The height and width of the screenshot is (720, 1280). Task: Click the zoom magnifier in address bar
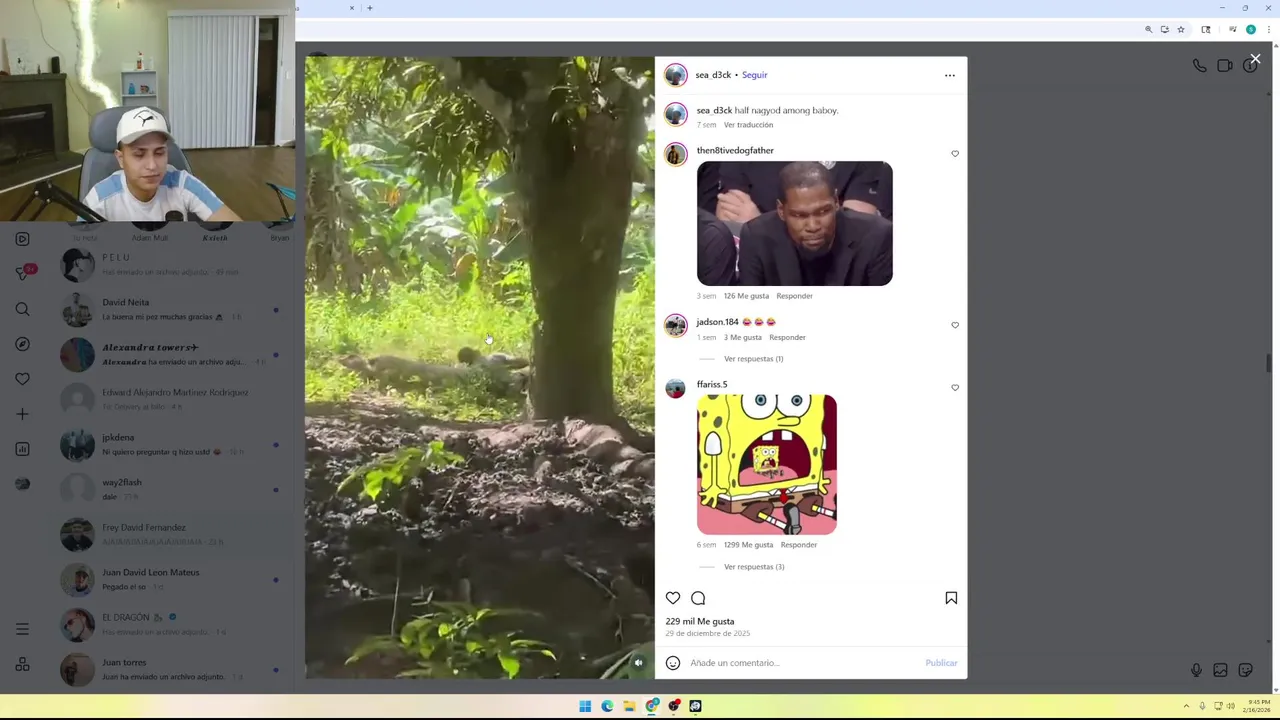click(x=1149, y=30)
